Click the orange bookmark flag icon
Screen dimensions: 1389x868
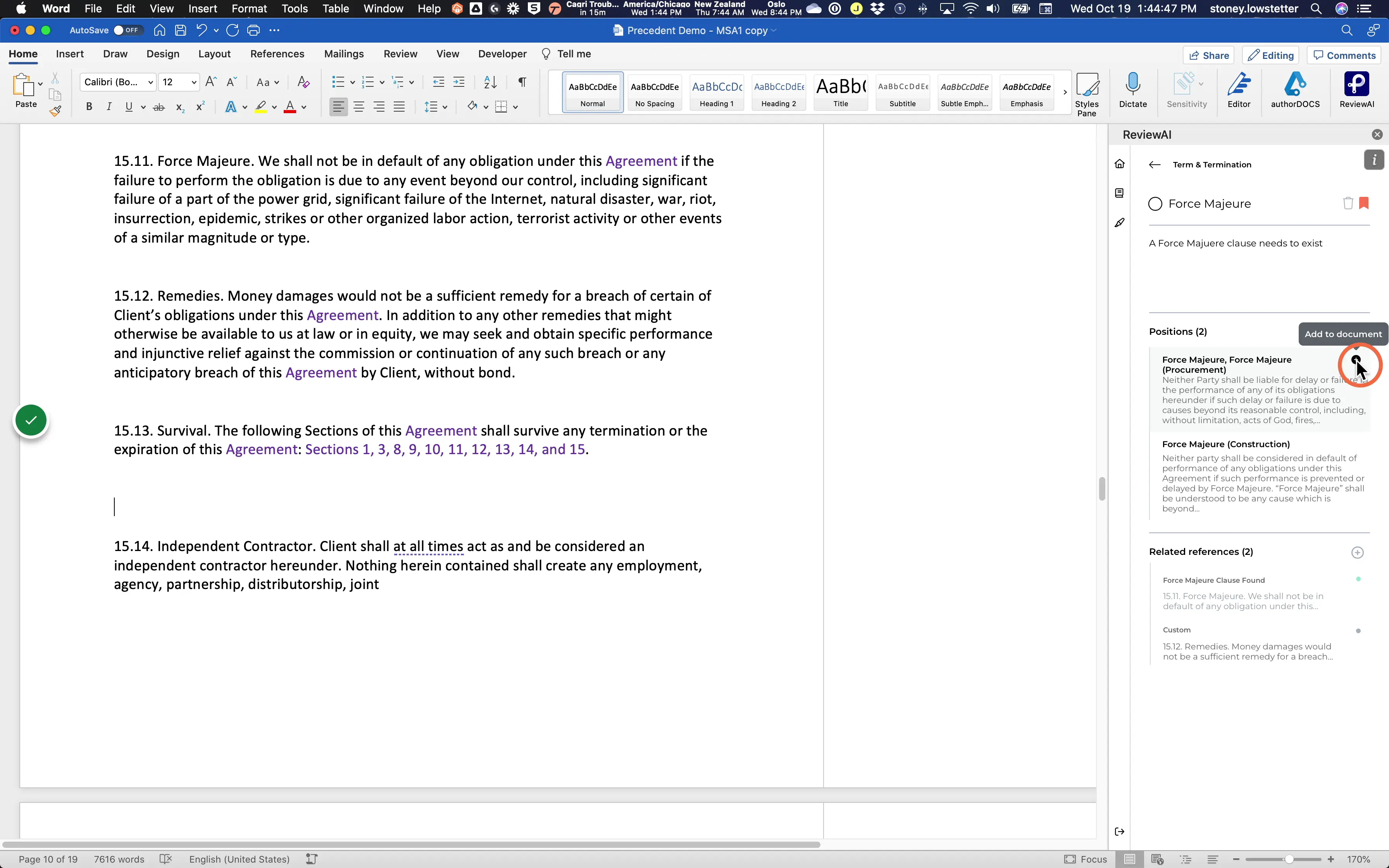(x=1364, y=203)
